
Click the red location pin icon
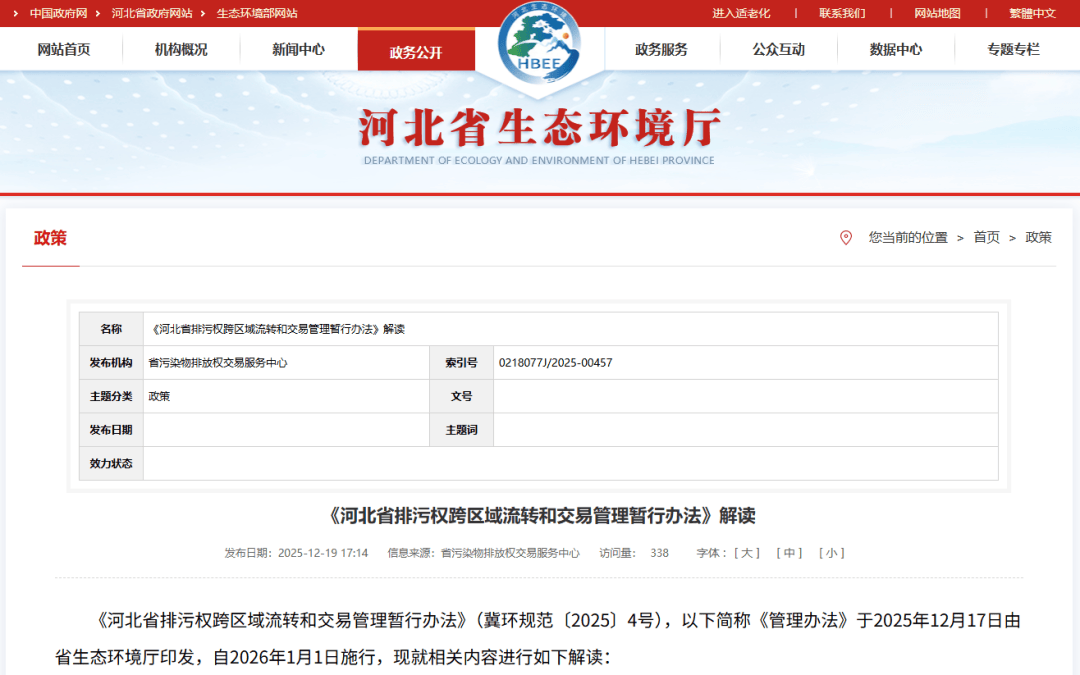[846, 238]
